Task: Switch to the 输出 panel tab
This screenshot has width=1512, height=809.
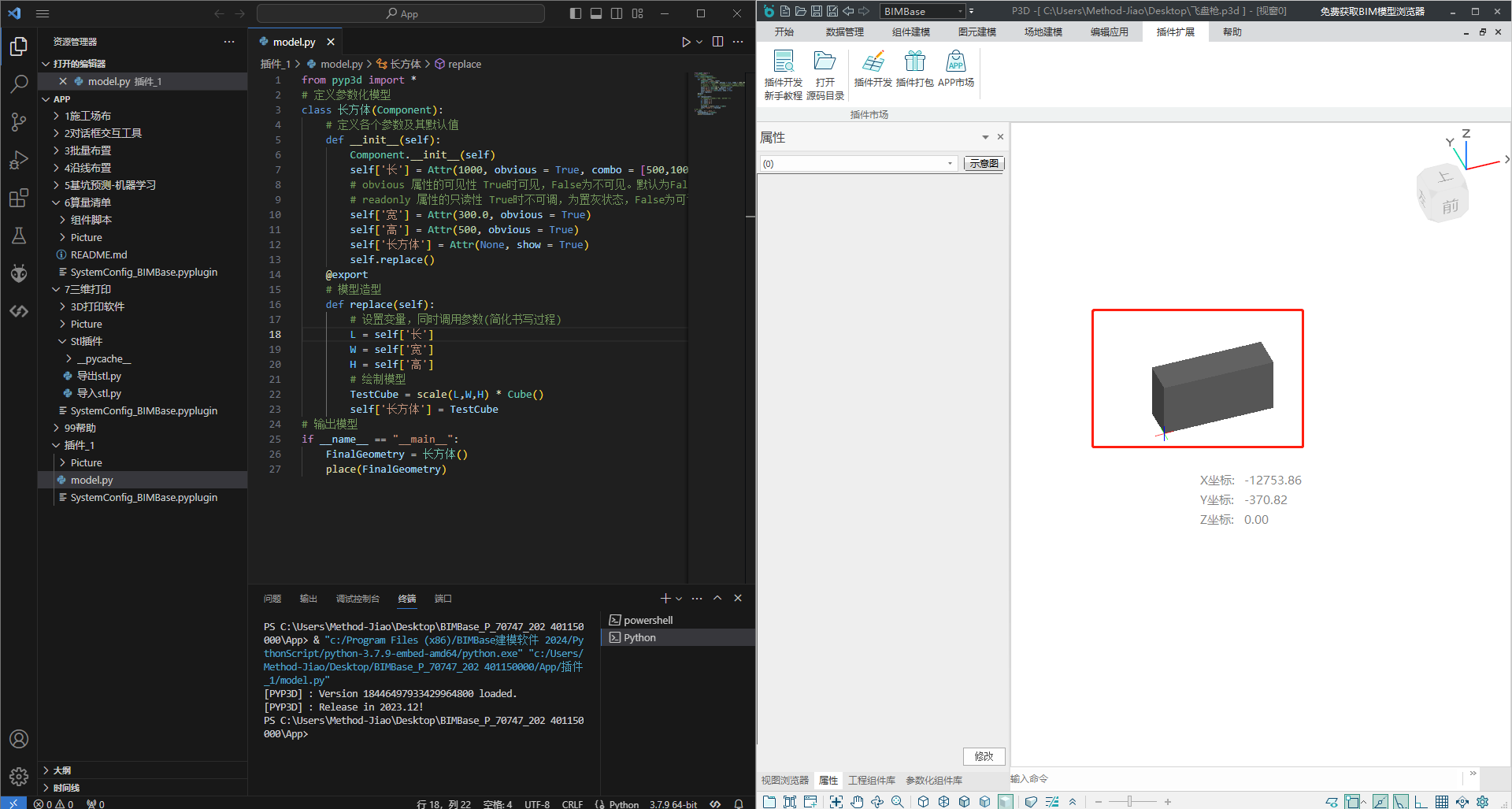Action: (308, 599)
